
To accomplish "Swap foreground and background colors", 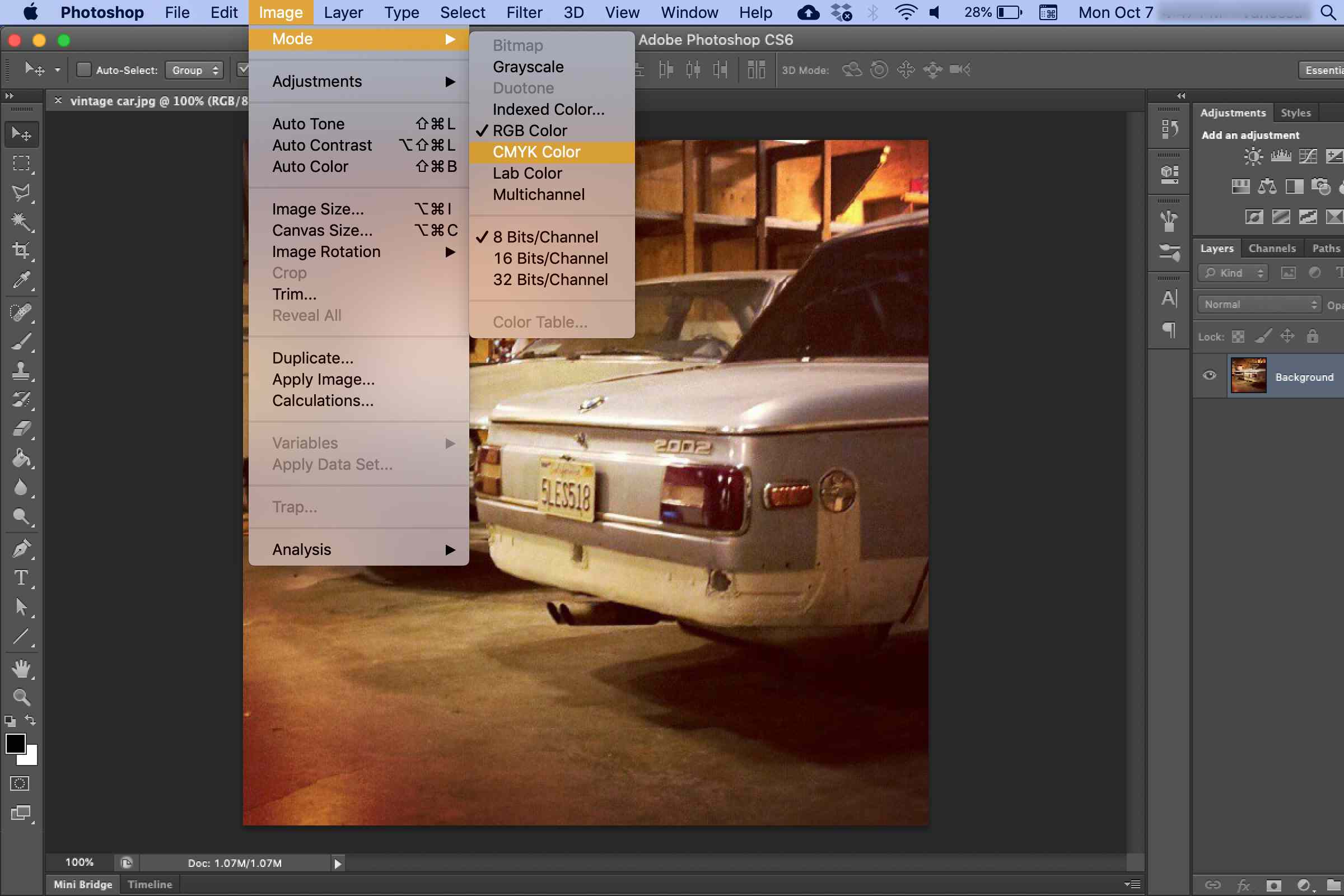I will coord(31,721).
